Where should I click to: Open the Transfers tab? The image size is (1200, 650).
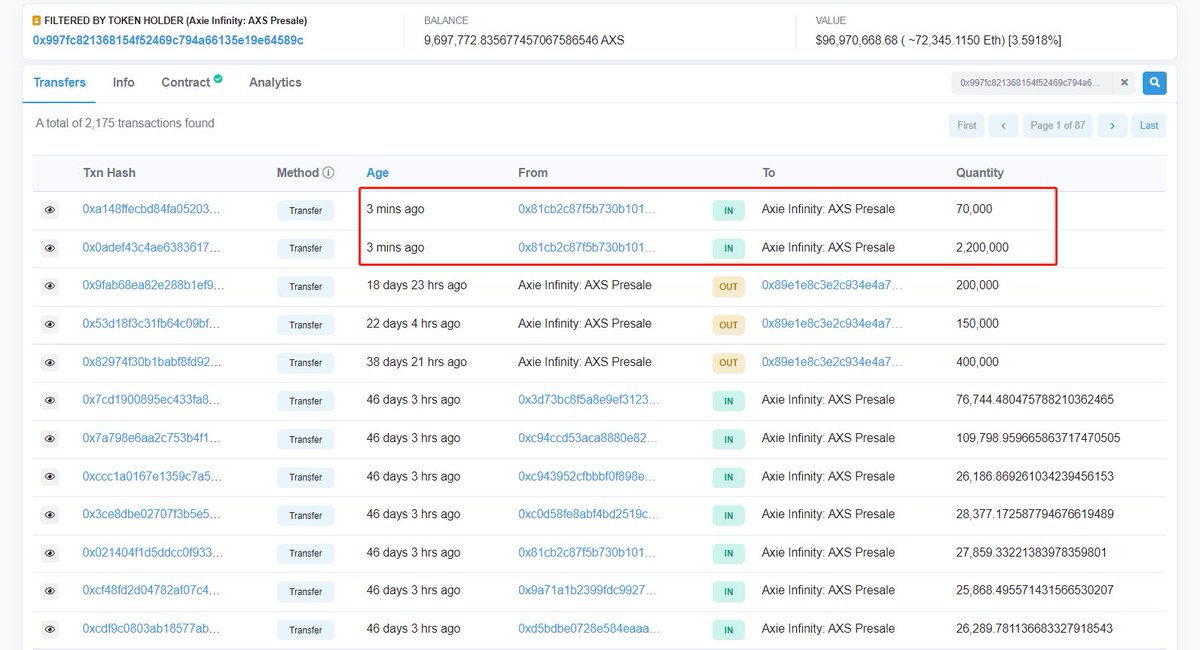[x=59, y=82]
